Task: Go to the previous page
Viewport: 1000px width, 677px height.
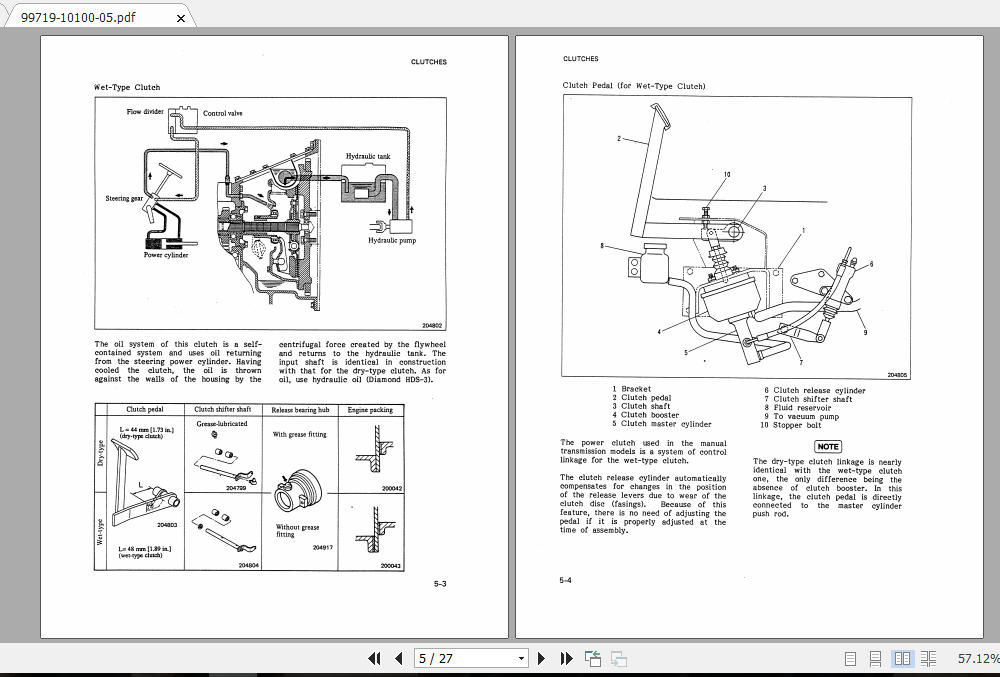Action: (397, 658)
